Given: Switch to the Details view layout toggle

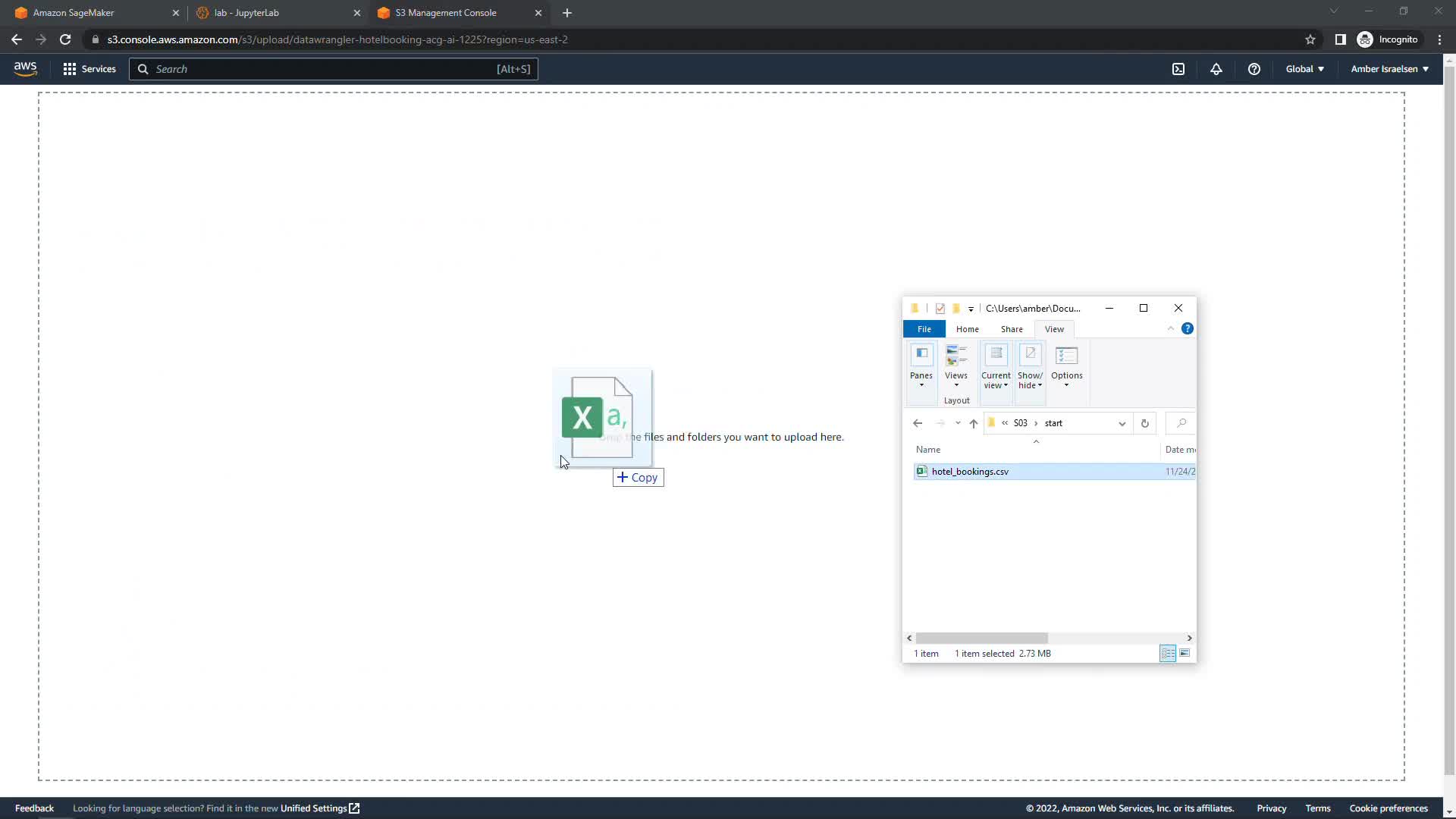Looking at the screenshot, I should pos(1168,654).
